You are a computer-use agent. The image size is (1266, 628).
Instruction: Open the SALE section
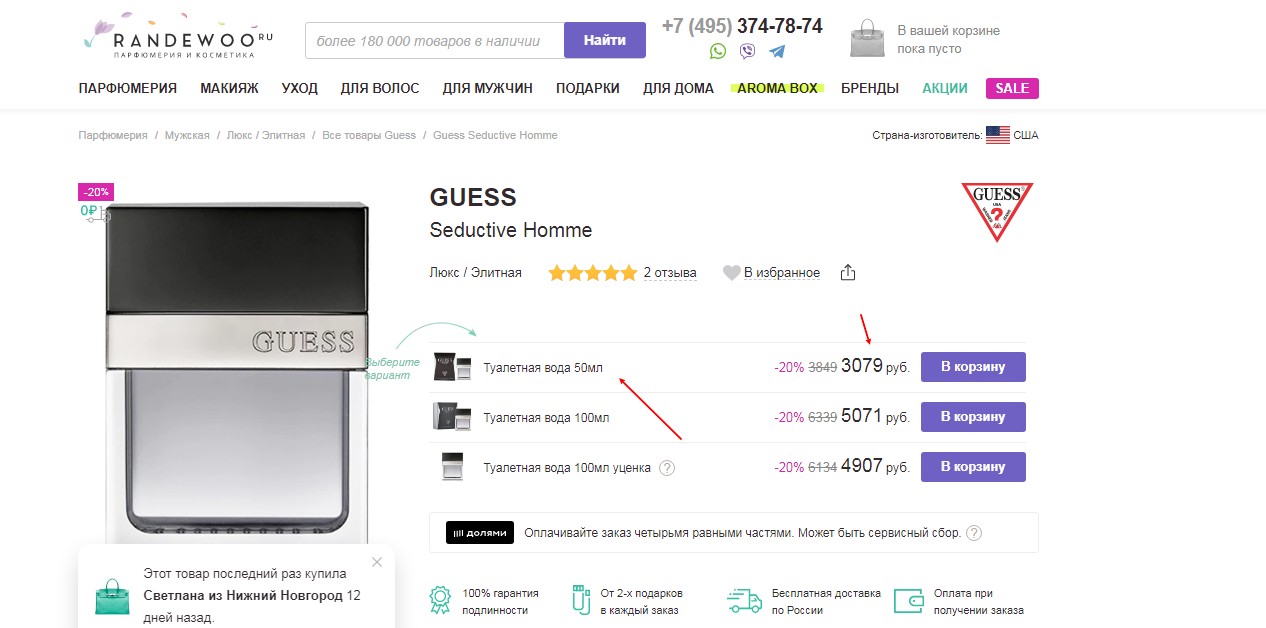1012,88
